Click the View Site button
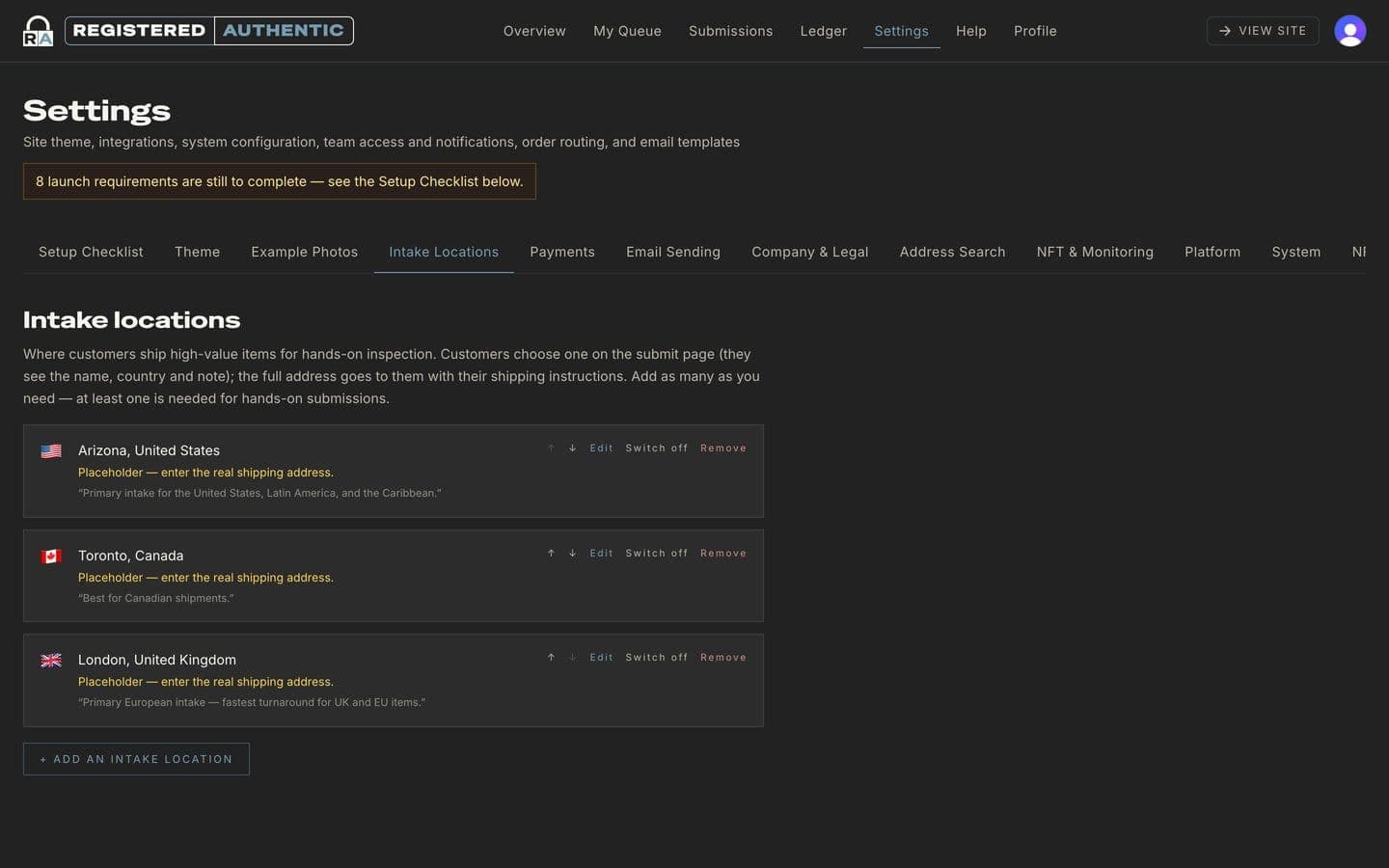Viewport: 1389px width, 868px height. [1263, 31]
